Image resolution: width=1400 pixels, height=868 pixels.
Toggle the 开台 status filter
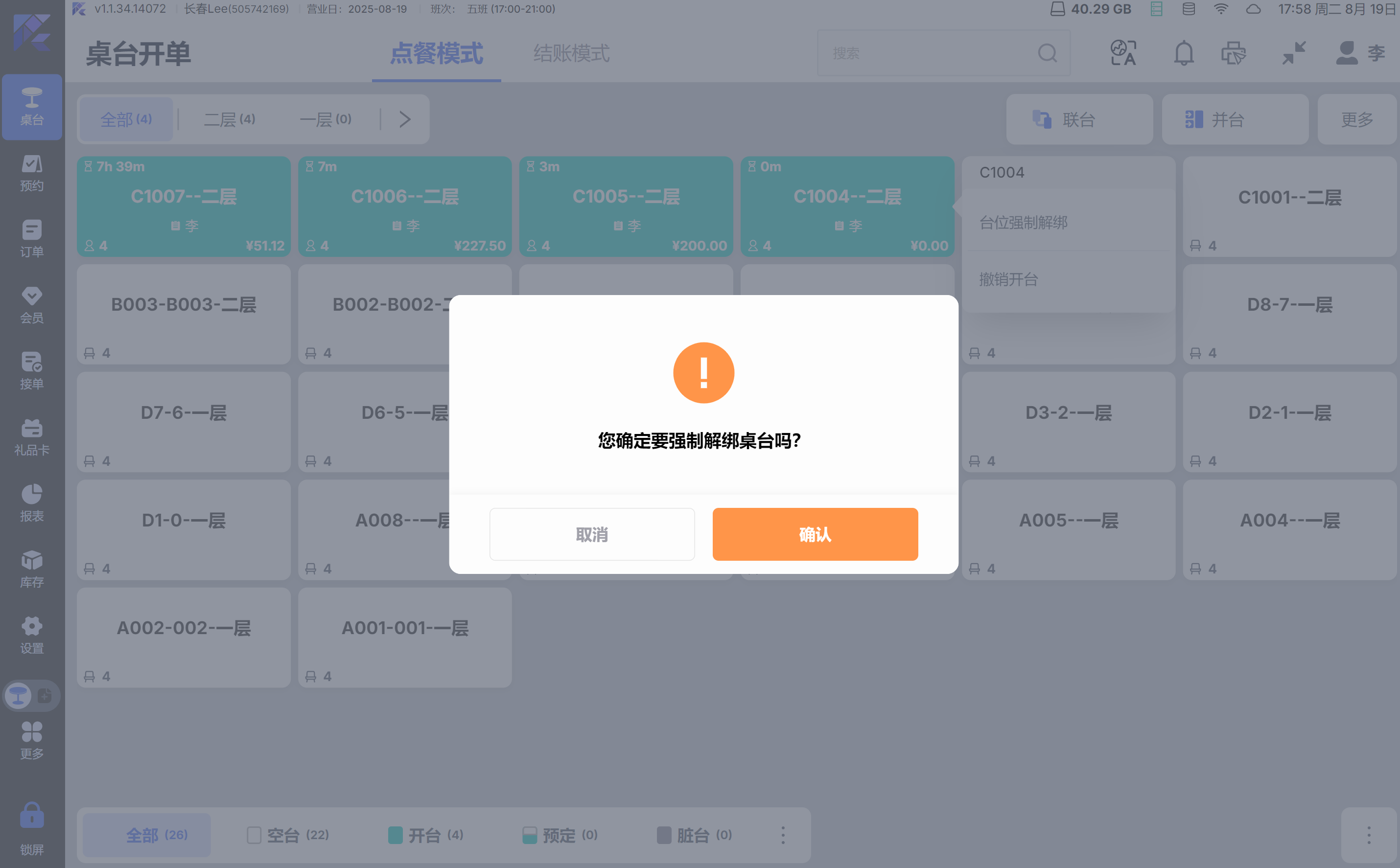[425, 835]
